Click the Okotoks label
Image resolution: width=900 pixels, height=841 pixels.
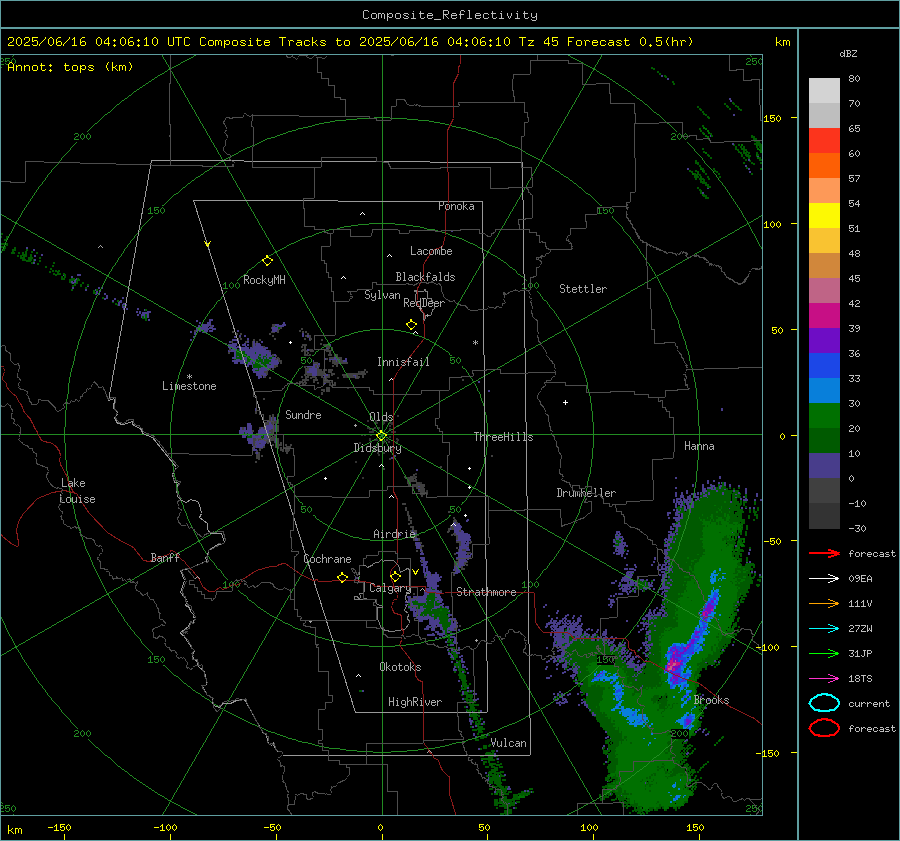point(400,667)
